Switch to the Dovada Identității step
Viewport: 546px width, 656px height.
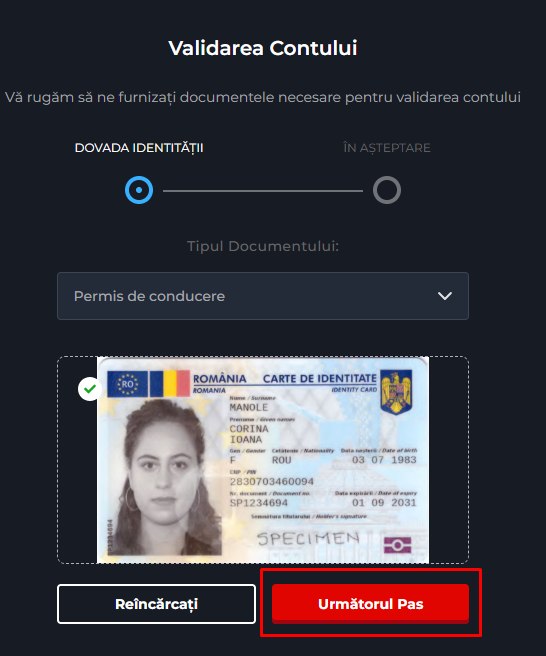tap(139, 148)
